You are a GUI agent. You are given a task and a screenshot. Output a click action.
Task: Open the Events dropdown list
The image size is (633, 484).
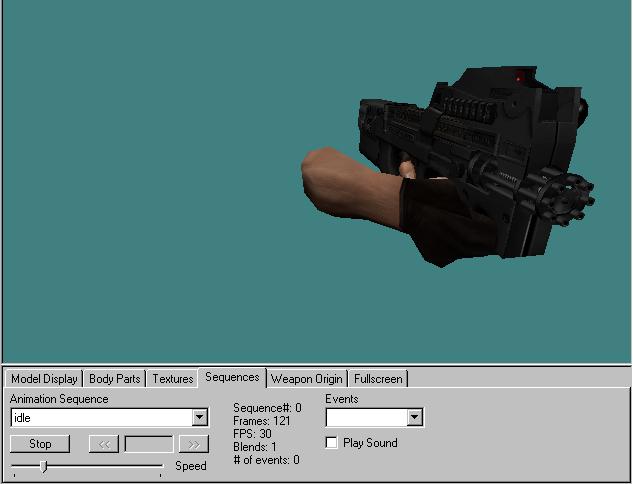415,417
